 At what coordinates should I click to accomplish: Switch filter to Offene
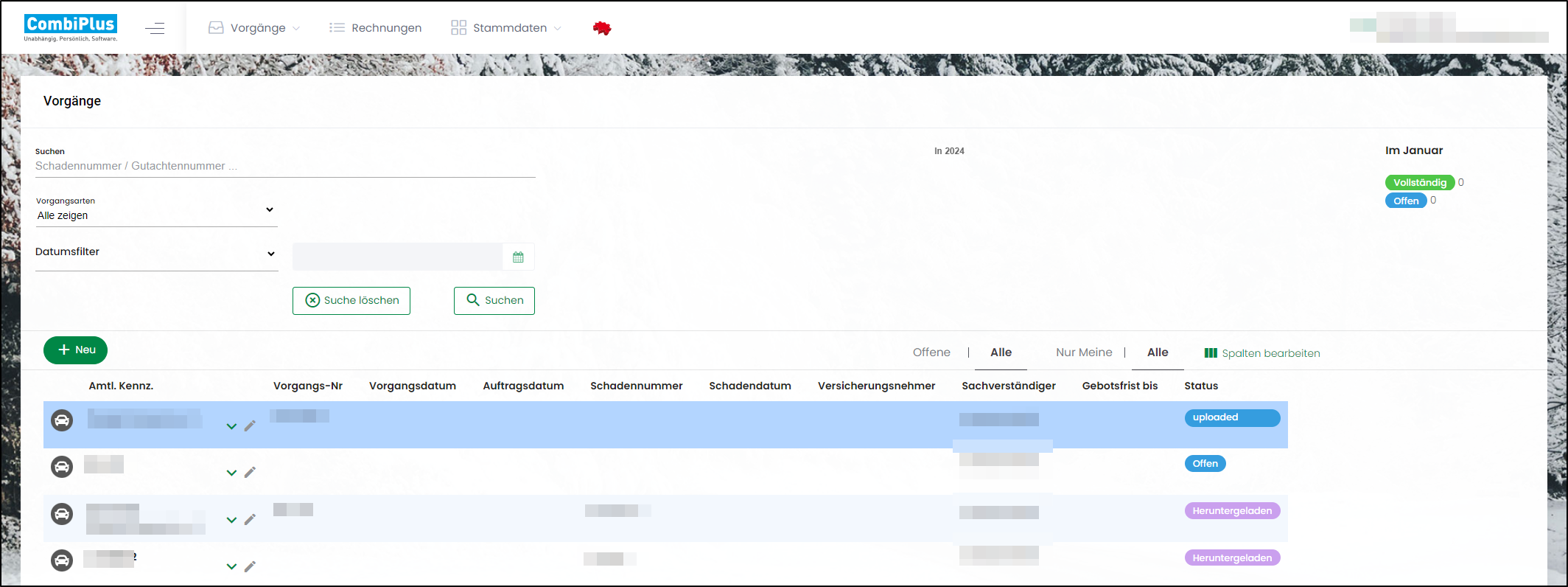[931, 352]
